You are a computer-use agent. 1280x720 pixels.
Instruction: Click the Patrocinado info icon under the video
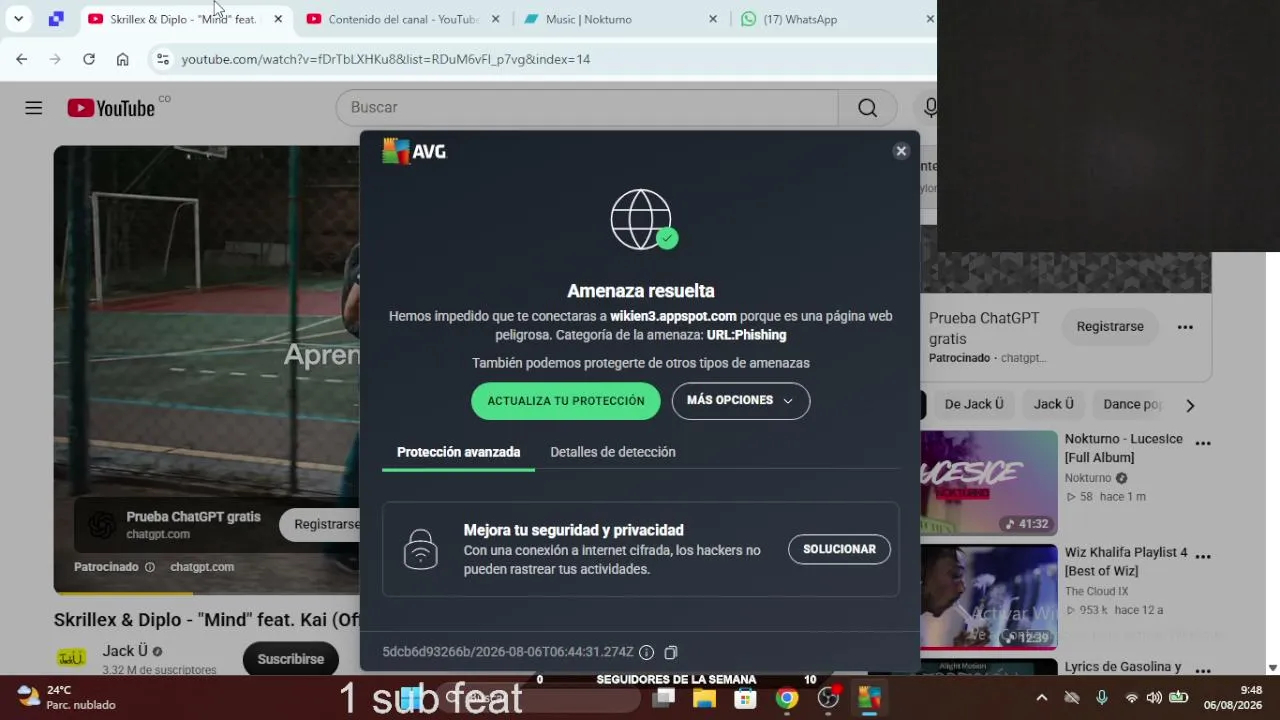pyautogui.click(x=150, y=567)
